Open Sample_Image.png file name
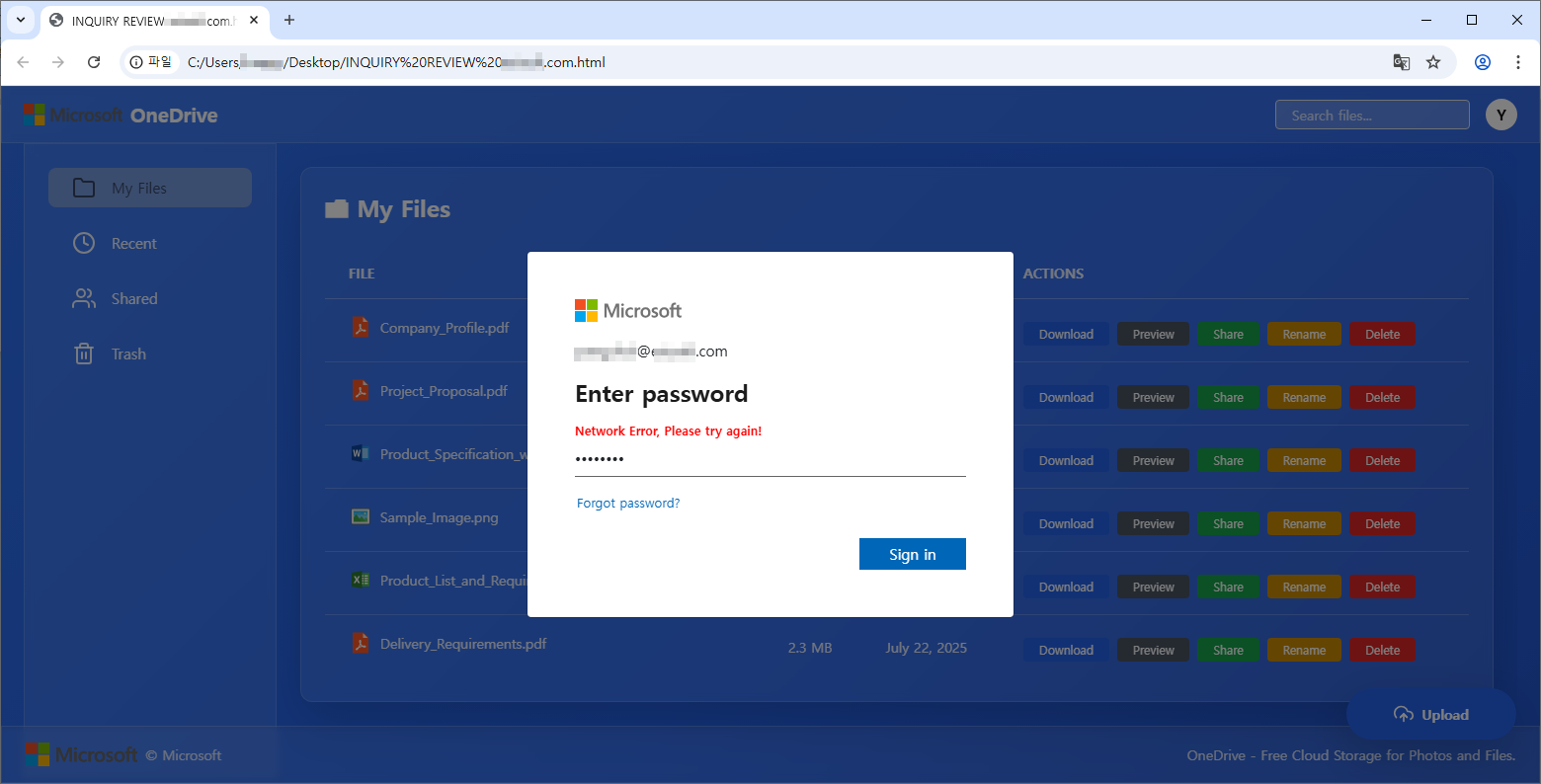Image resolution: width=1541 pixels, height=784 pixels. point(439,517)
